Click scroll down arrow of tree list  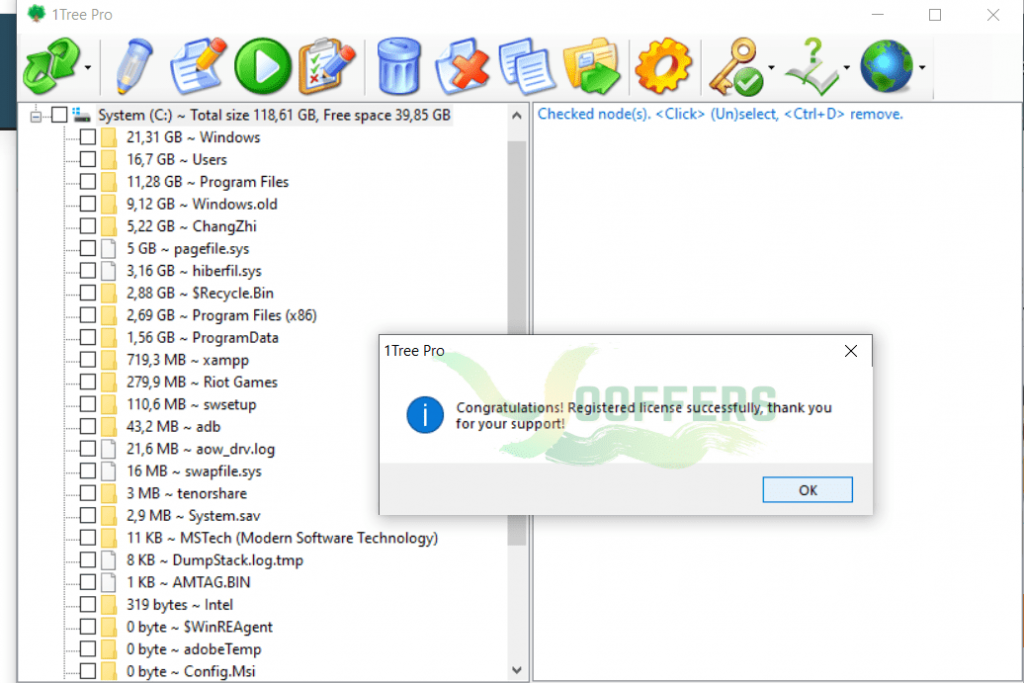pos(517,670)
